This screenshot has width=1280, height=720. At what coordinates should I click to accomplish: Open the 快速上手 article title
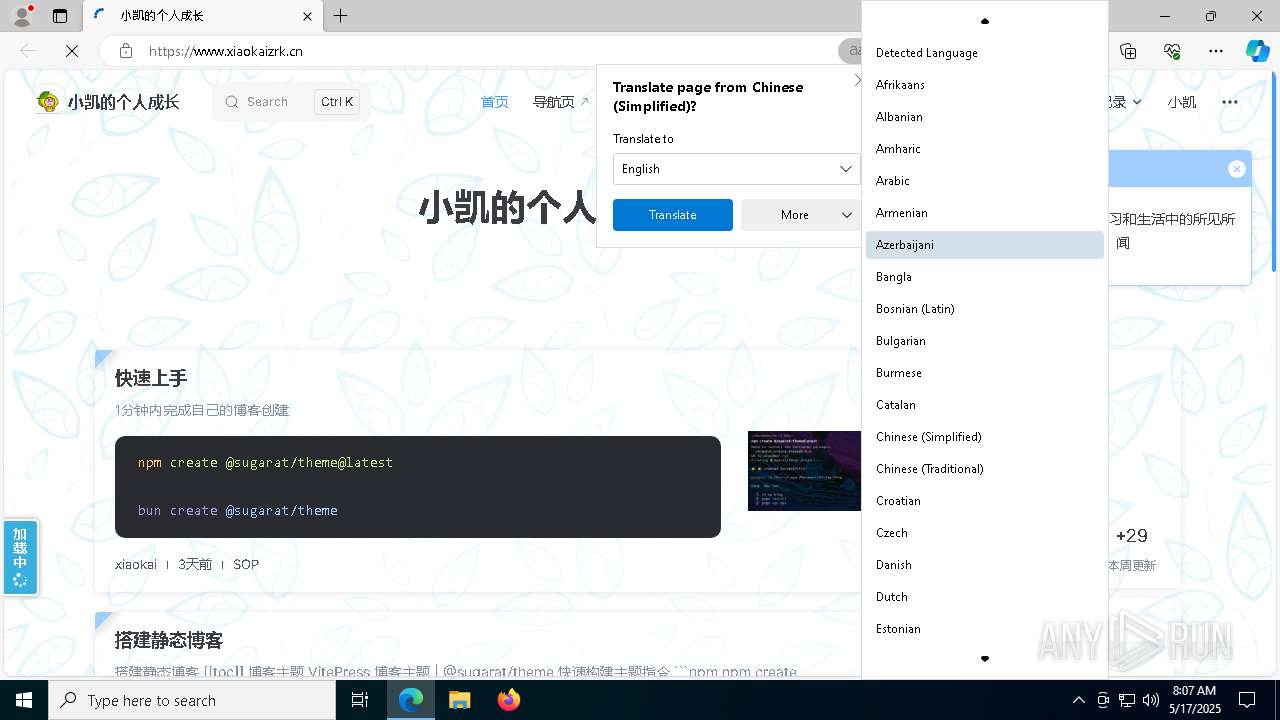[151, 378]
